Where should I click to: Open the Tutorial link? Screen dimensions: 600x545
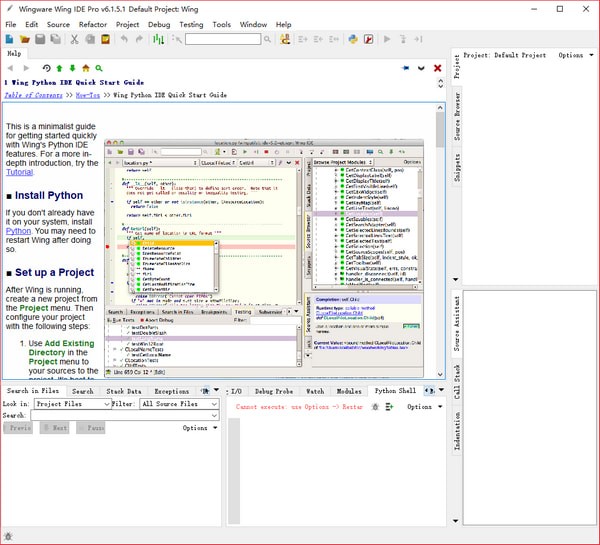pos(19,172)
